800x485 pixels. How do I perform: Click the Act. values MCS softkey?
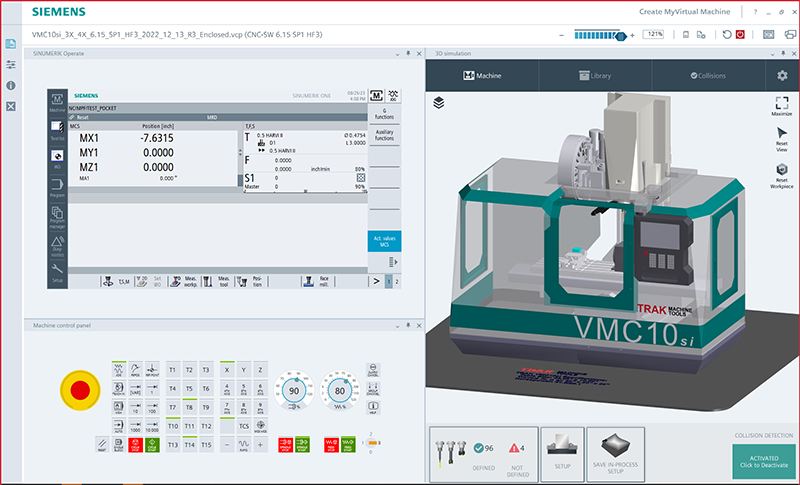click(x=384, y=241)
